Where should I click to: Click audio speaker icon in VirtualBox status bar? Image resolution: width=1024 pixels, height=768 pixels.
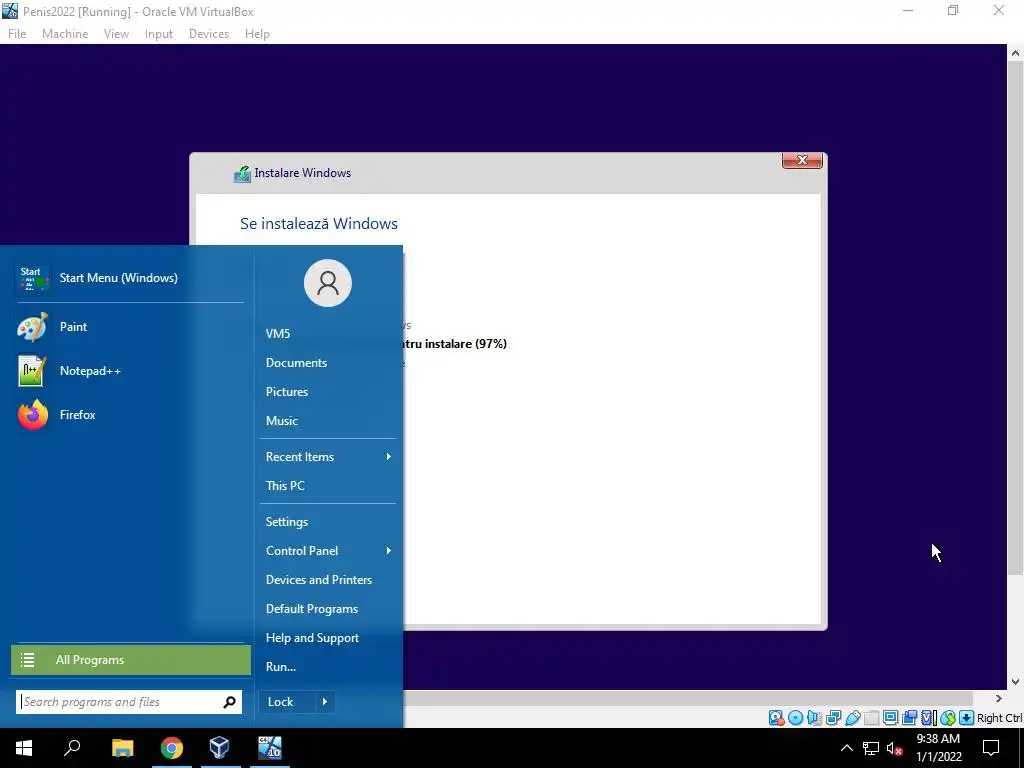coord(814,718)
